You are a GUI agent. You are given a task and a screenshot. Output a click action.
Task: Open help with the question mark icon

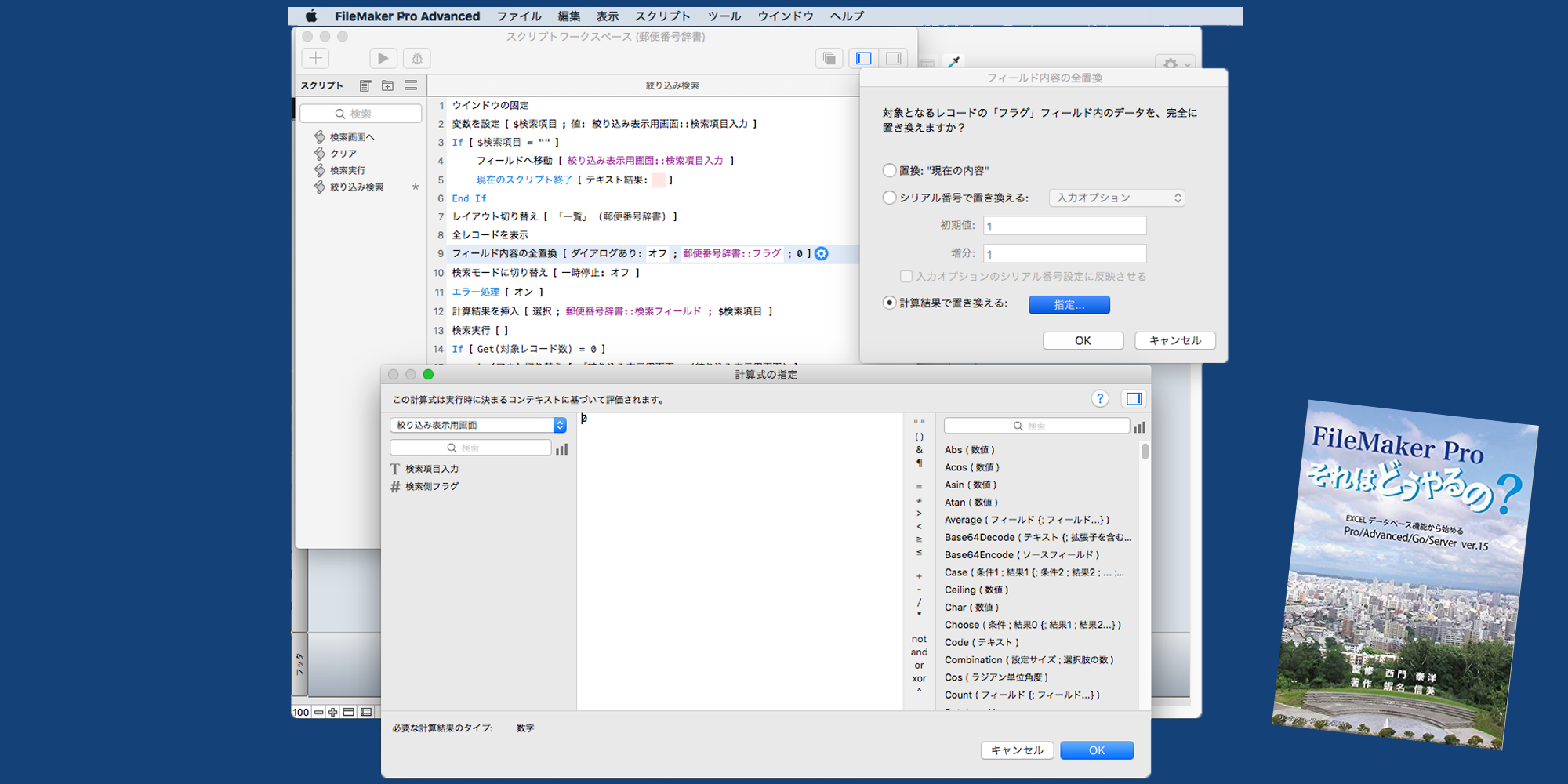(1100, 399)
